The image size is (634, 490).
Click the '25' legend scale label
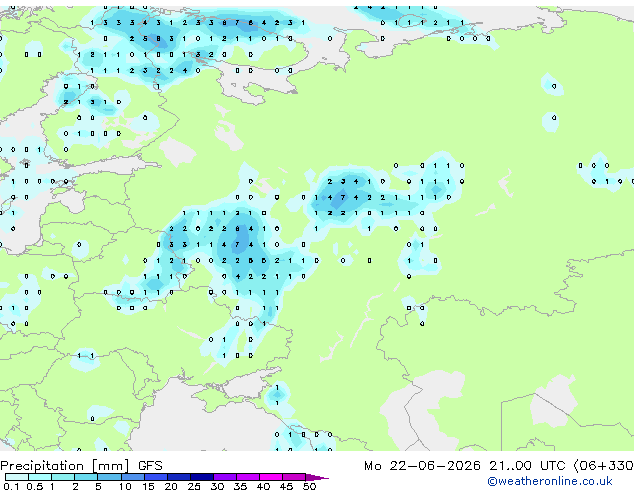click(x=194, y=486)
